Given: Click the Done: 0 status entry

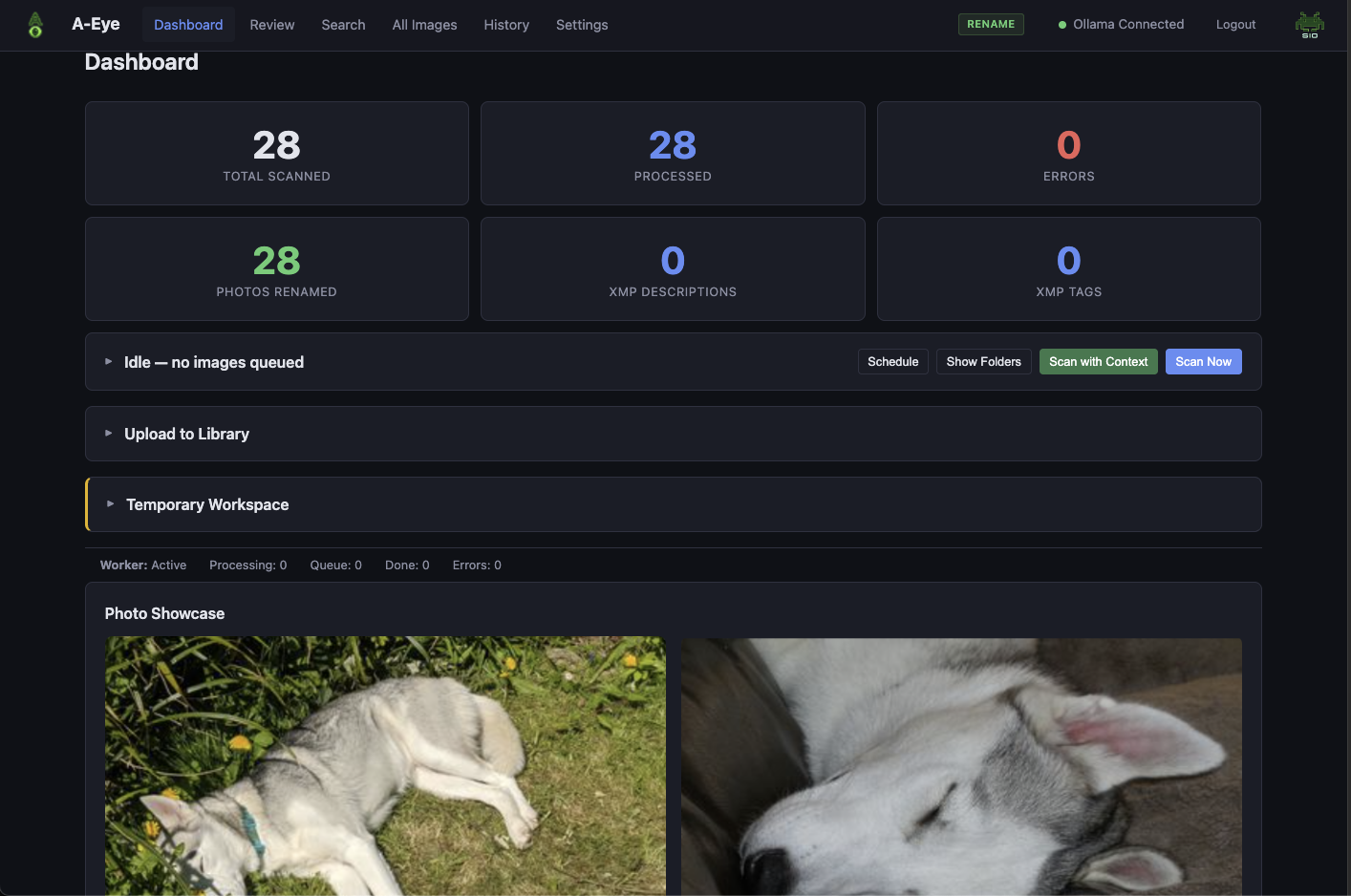Looking at the screenshot, I should click(407, 565).
